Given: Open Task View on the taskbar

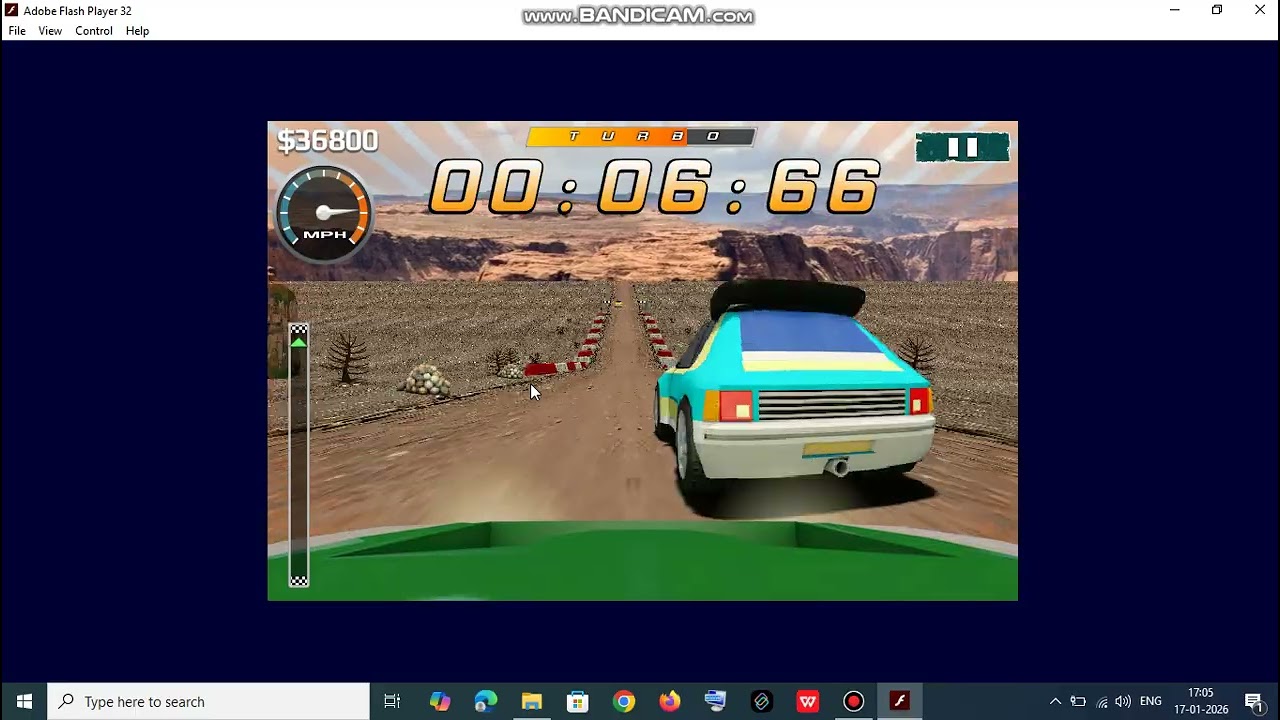Looking at the screenshot, I should [392, 701].
